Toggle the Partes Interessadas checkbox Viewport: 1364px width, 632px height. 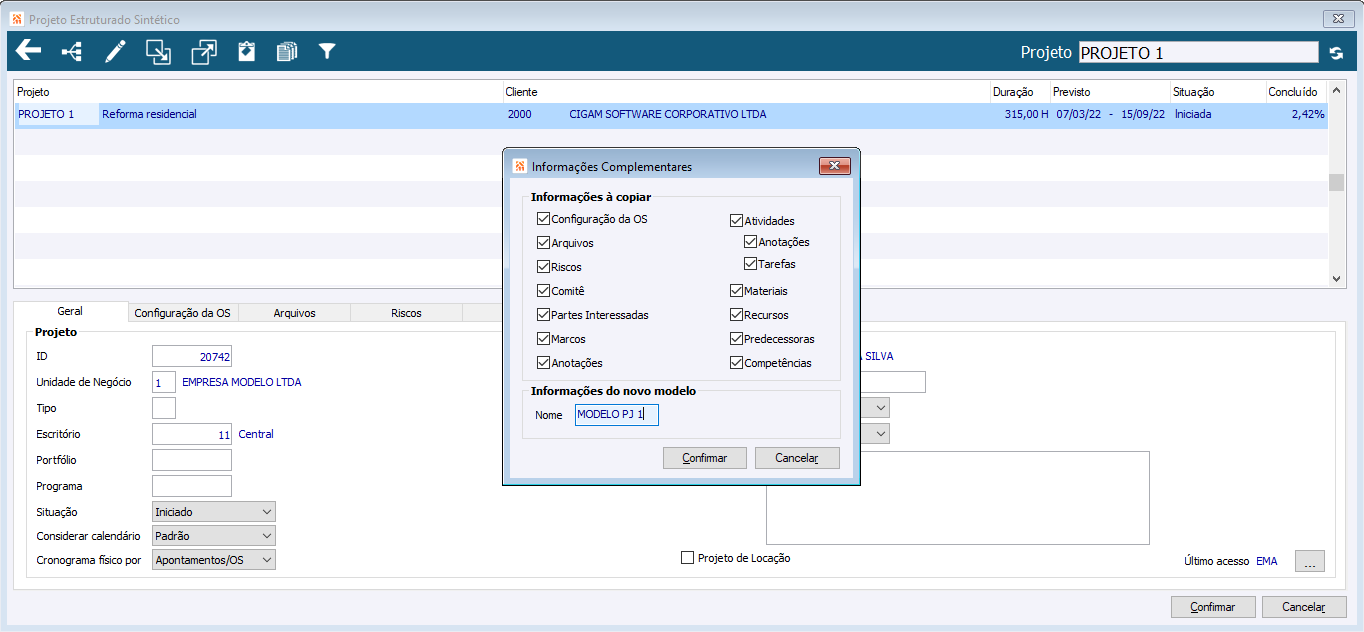pos(543,314)
